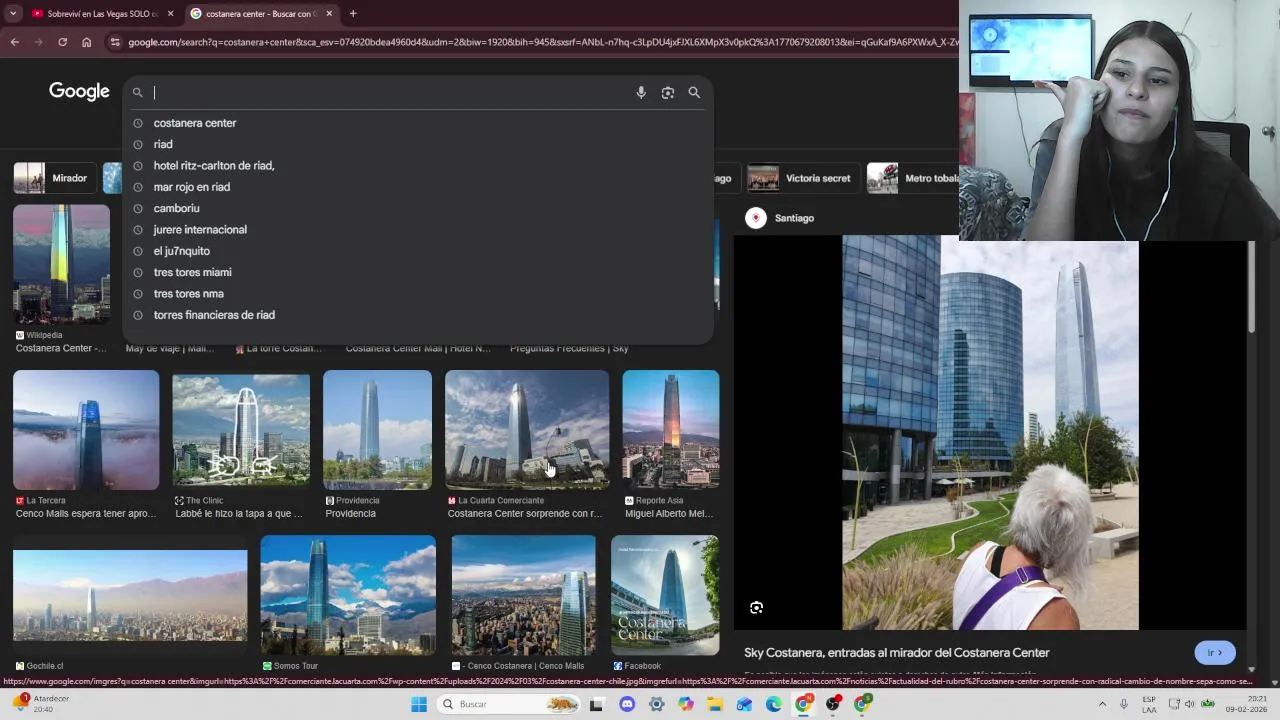The image size is (1280, 720).
Task: Open Windows Start menu
Action: tap(419, 704)
